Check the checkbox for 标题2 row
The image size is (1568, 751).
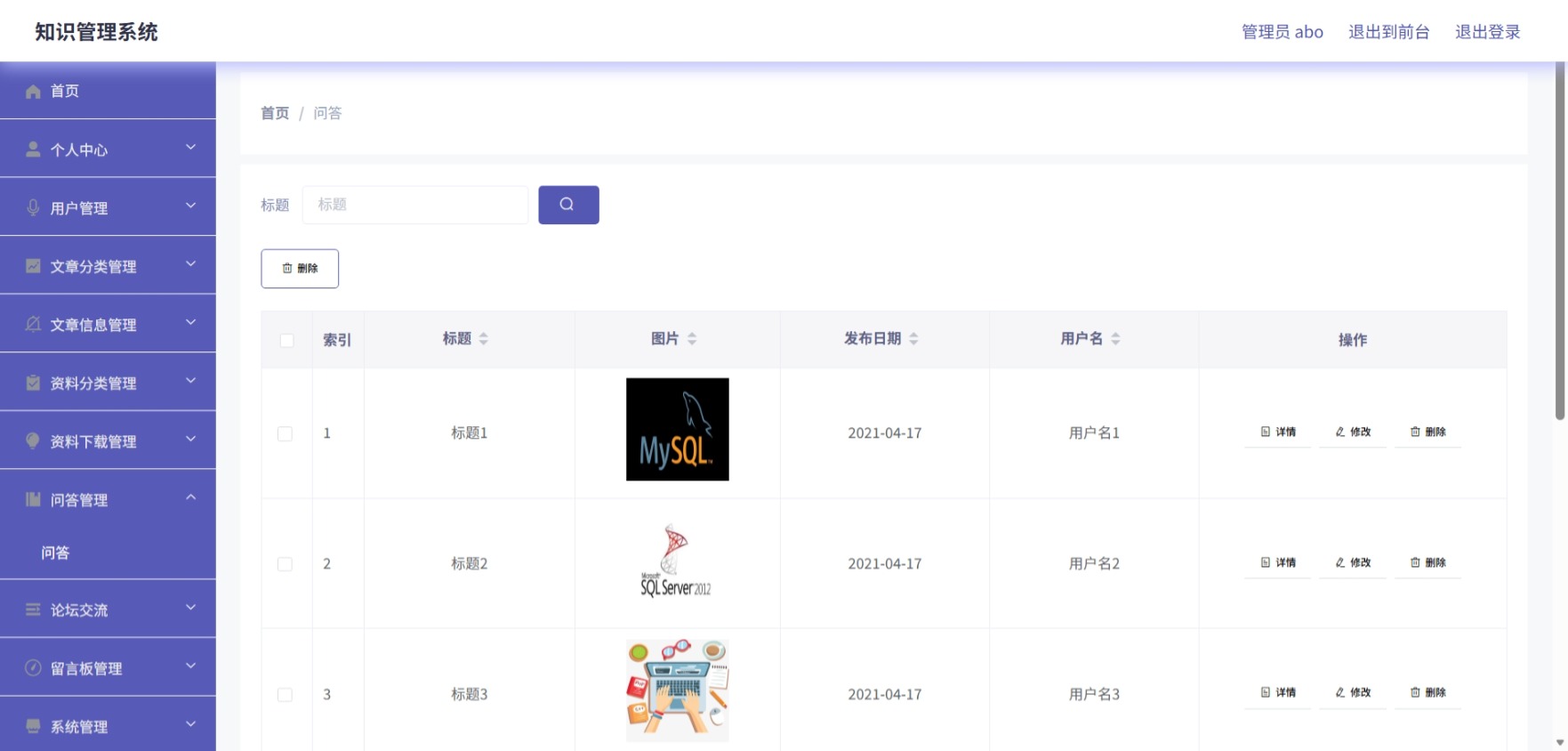pyautogui.click(x=285, y=564)
